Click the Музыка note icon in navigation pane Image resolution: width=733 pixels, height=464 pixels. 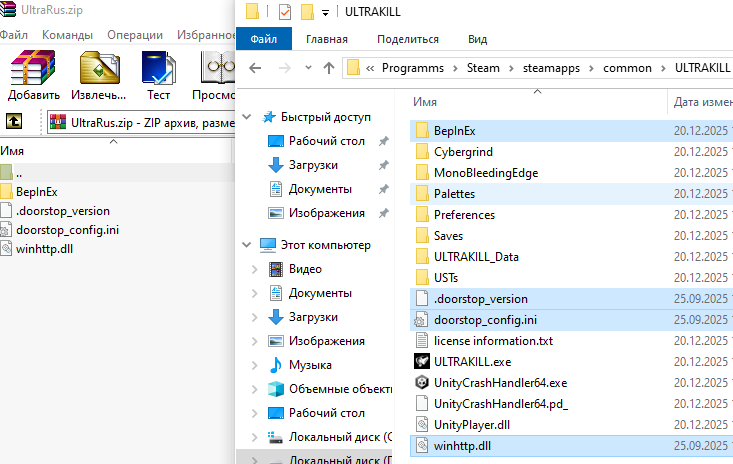[276, 365]
